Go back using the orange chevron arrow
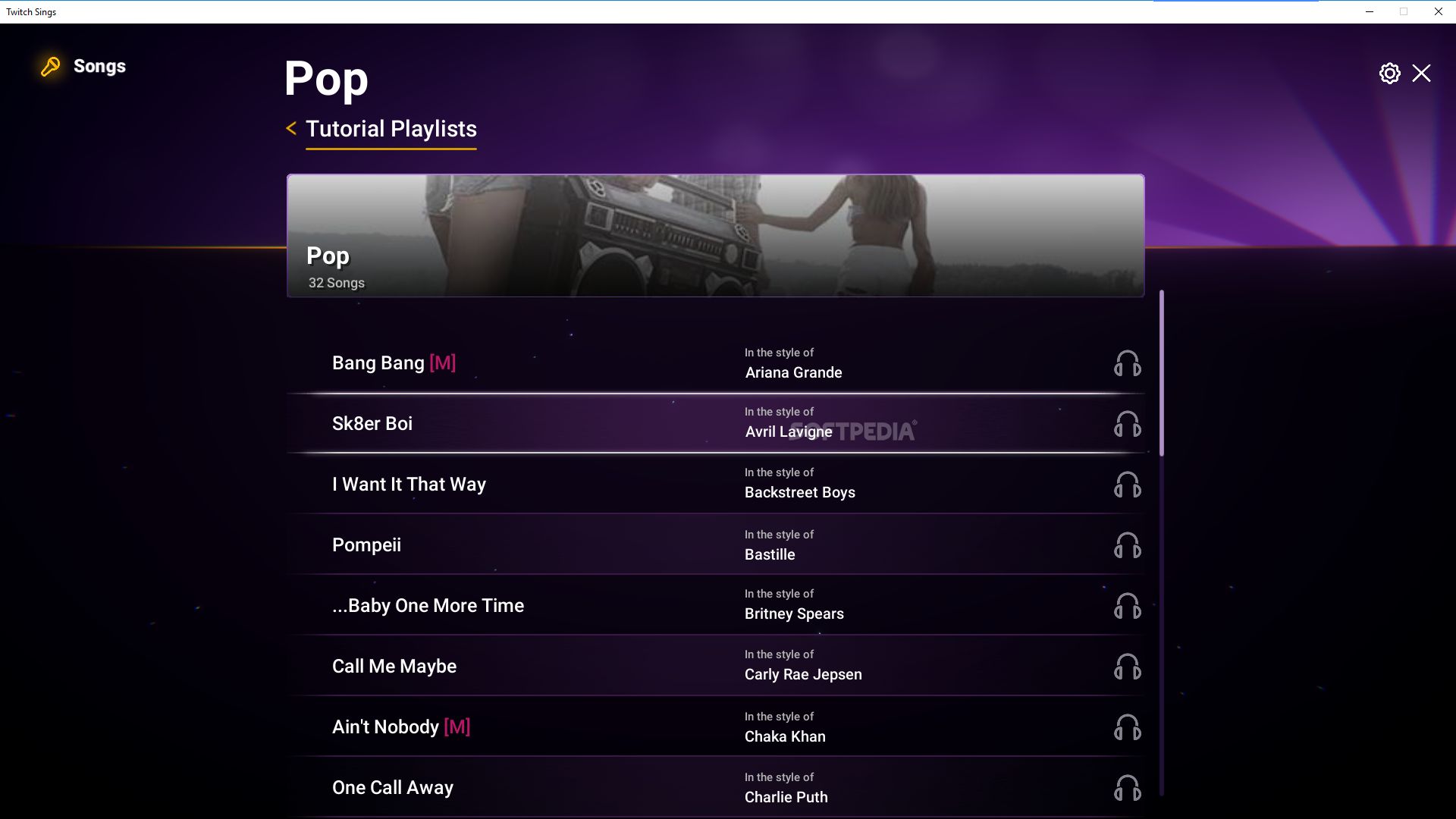The width and height of the screenshot is (1456, 819). coord(291,128)
